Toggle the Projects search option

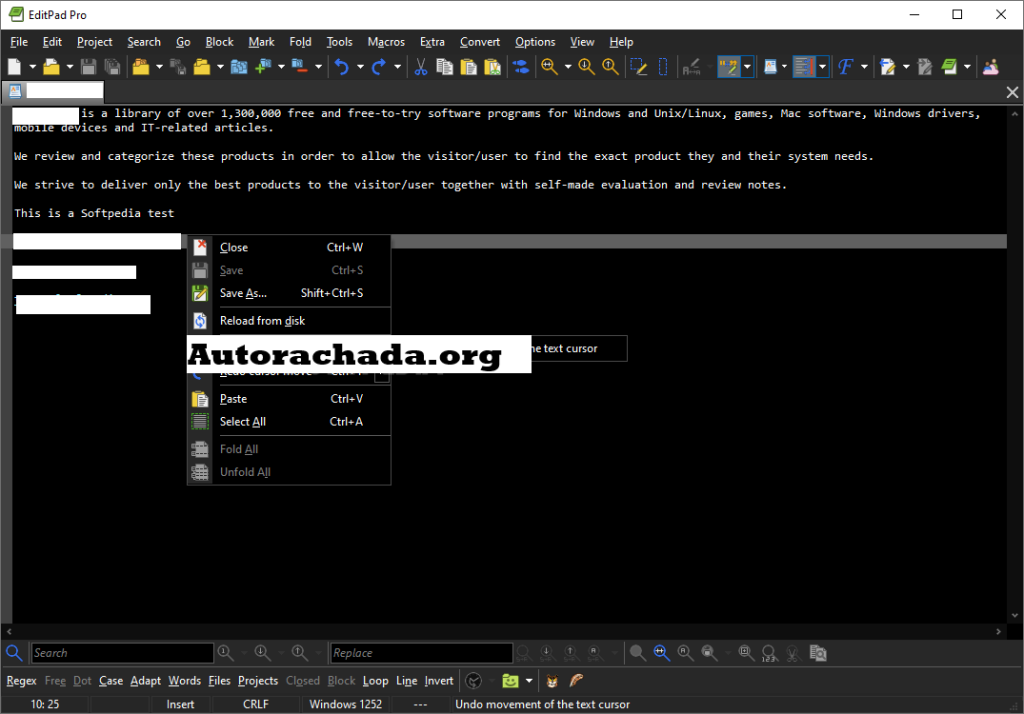(258, 681)
